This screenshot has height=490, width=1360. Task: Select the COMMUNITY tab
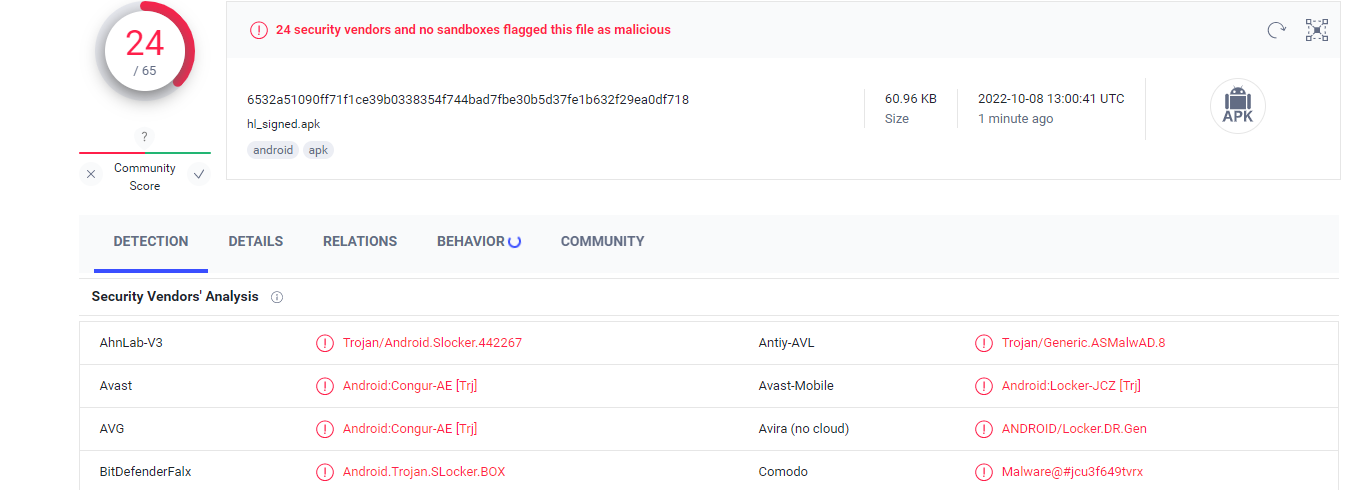pos(602,241)
